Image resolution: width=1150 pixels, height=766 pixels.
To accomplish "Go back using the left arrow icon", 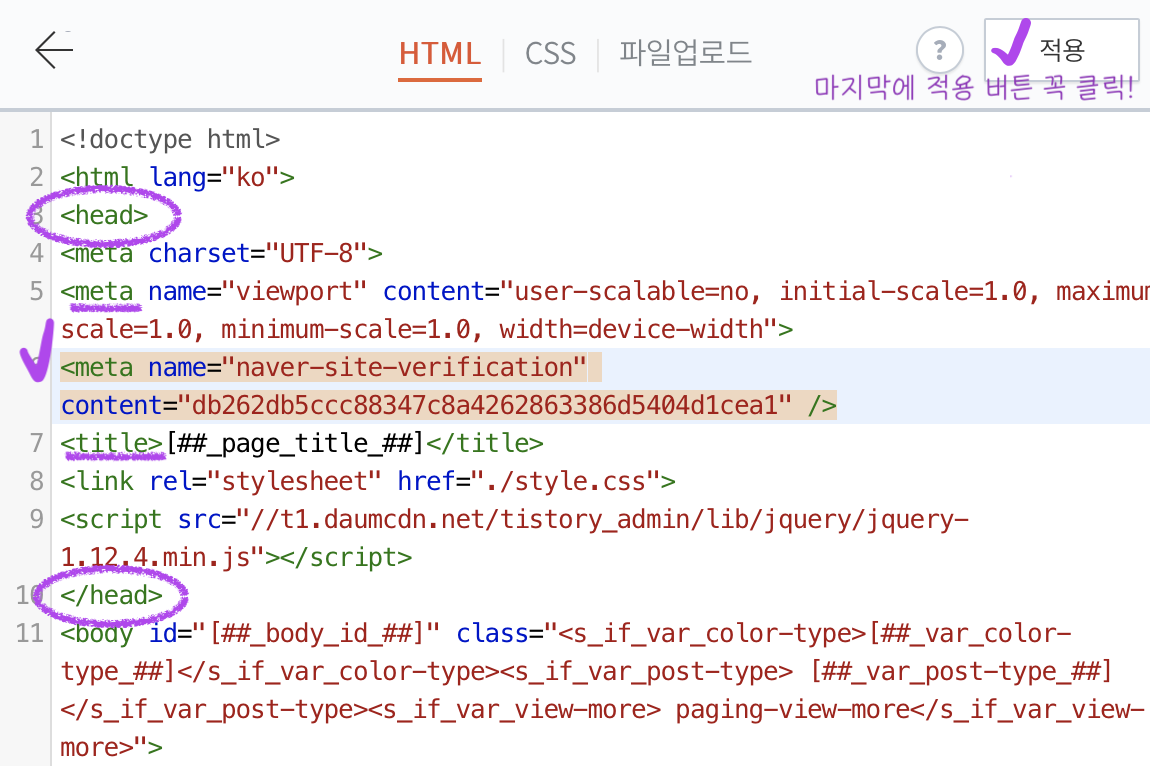I will [x=54, y=50].
